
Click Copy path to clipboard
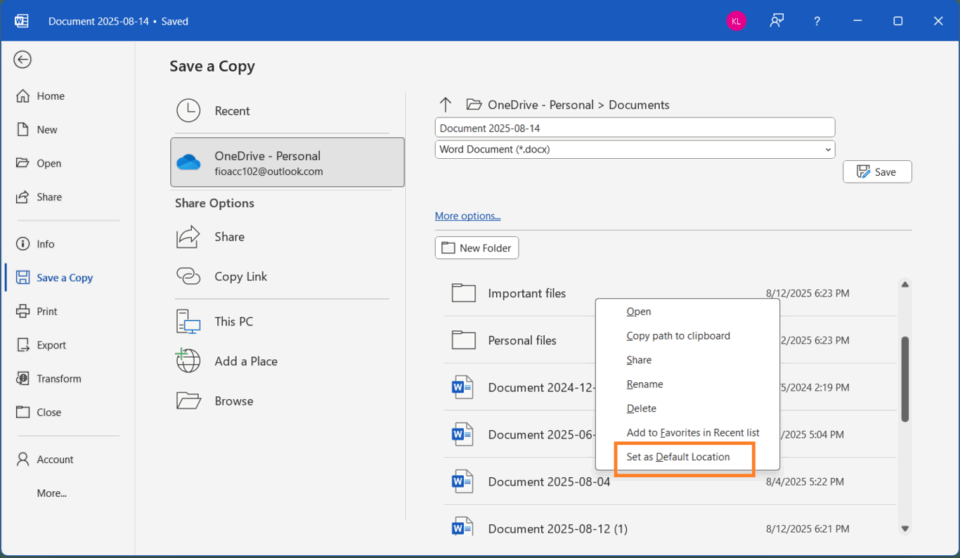[x=678, y=336]
